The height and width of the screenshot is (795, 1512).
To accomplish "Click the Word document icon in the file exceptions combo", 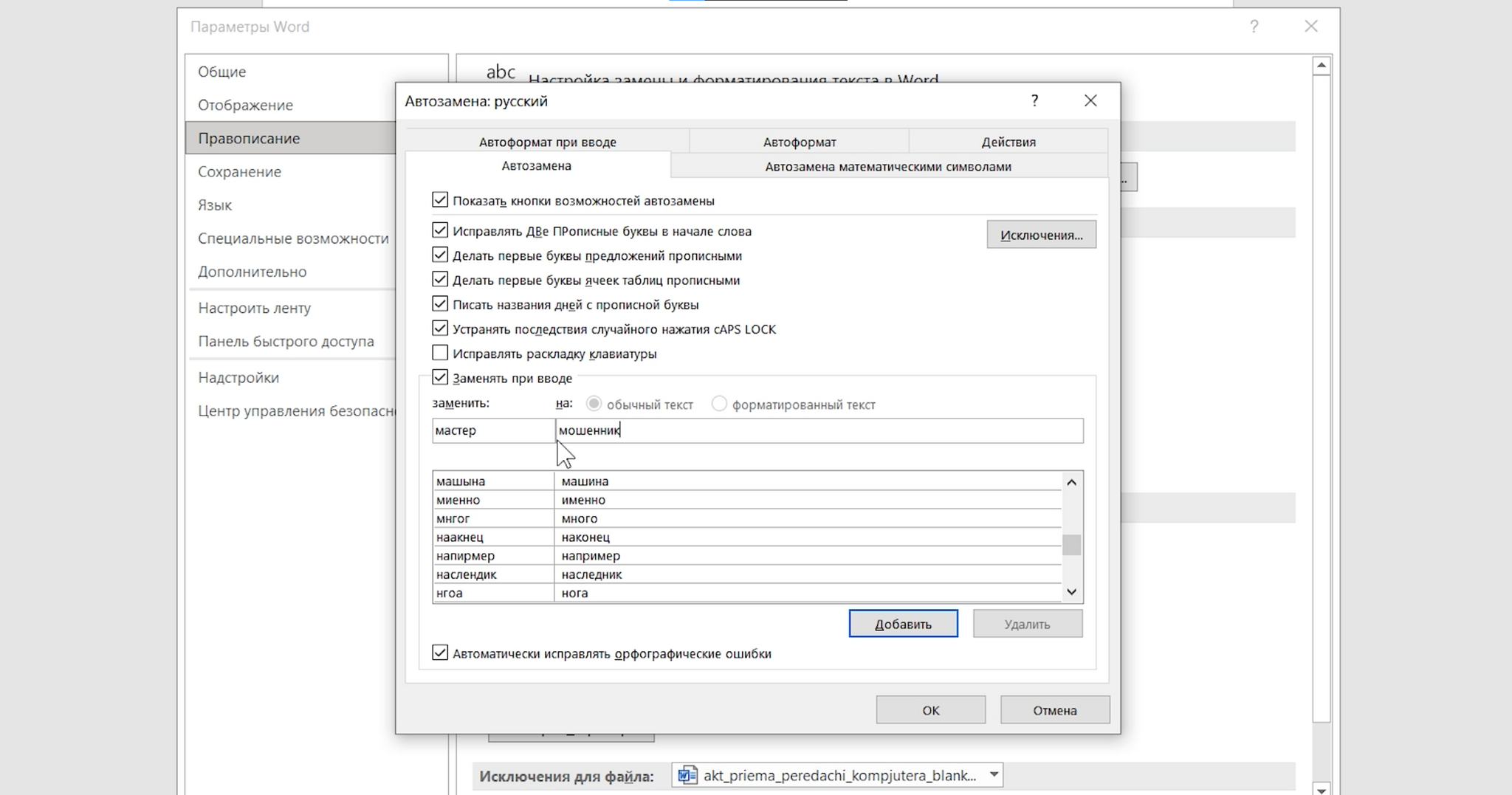I will [x=687, y=775].
